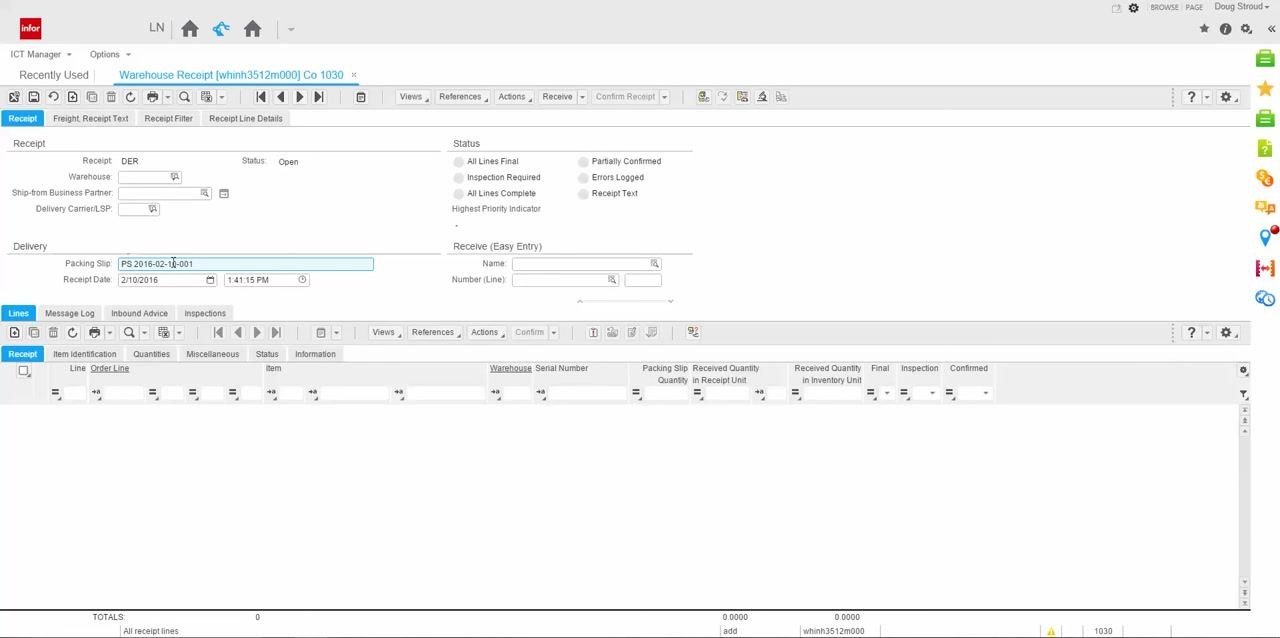Screen dimensions: 1280x638
Task: Switch to the Freight, Receipt Text tab
Action: pos(91,118)
